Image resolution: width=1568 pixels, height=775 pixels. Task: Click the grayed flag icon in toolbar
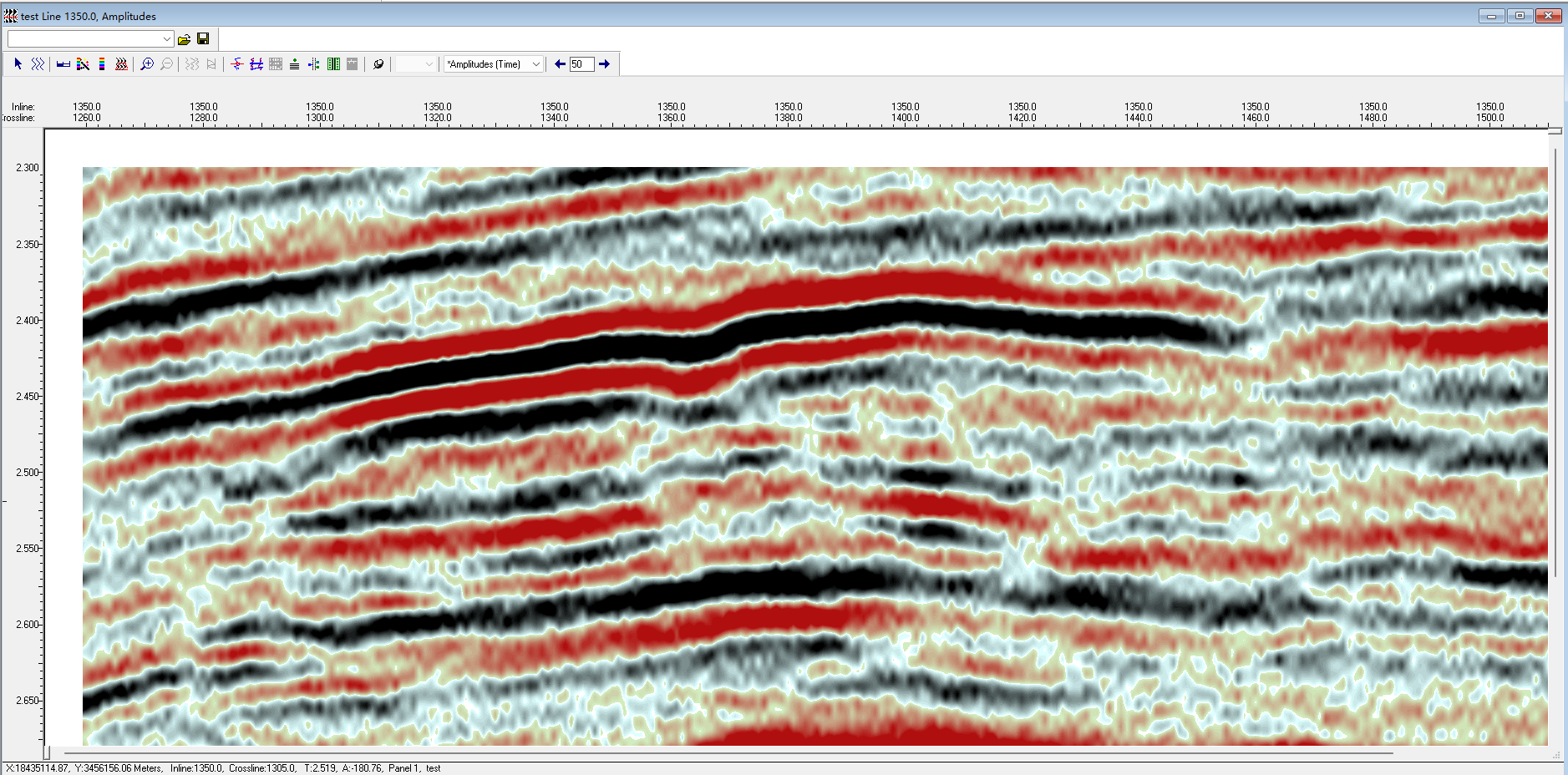[211, 63]
